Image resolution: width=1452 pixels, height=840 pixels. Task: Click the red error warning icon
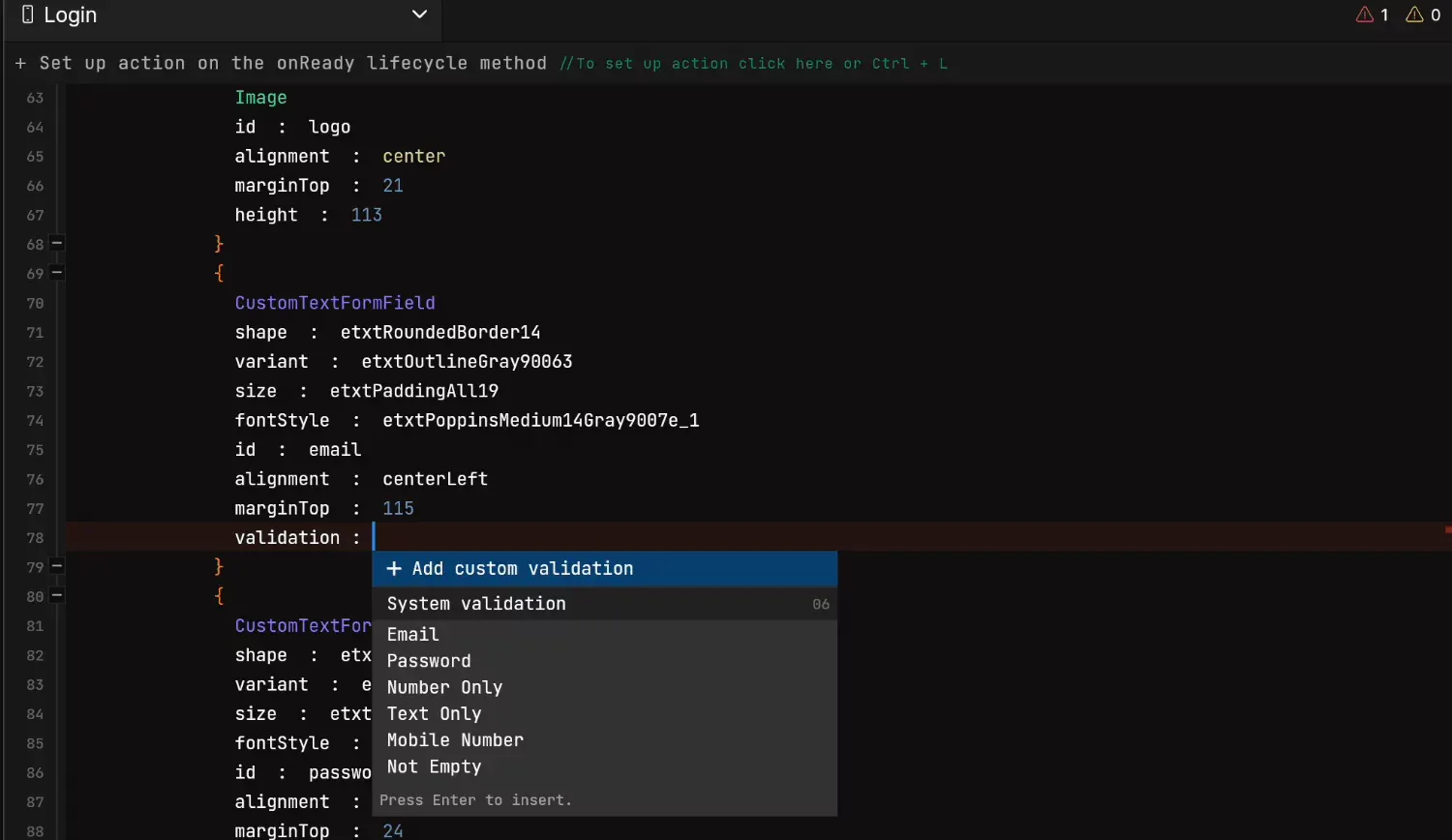pos(1365,15)
